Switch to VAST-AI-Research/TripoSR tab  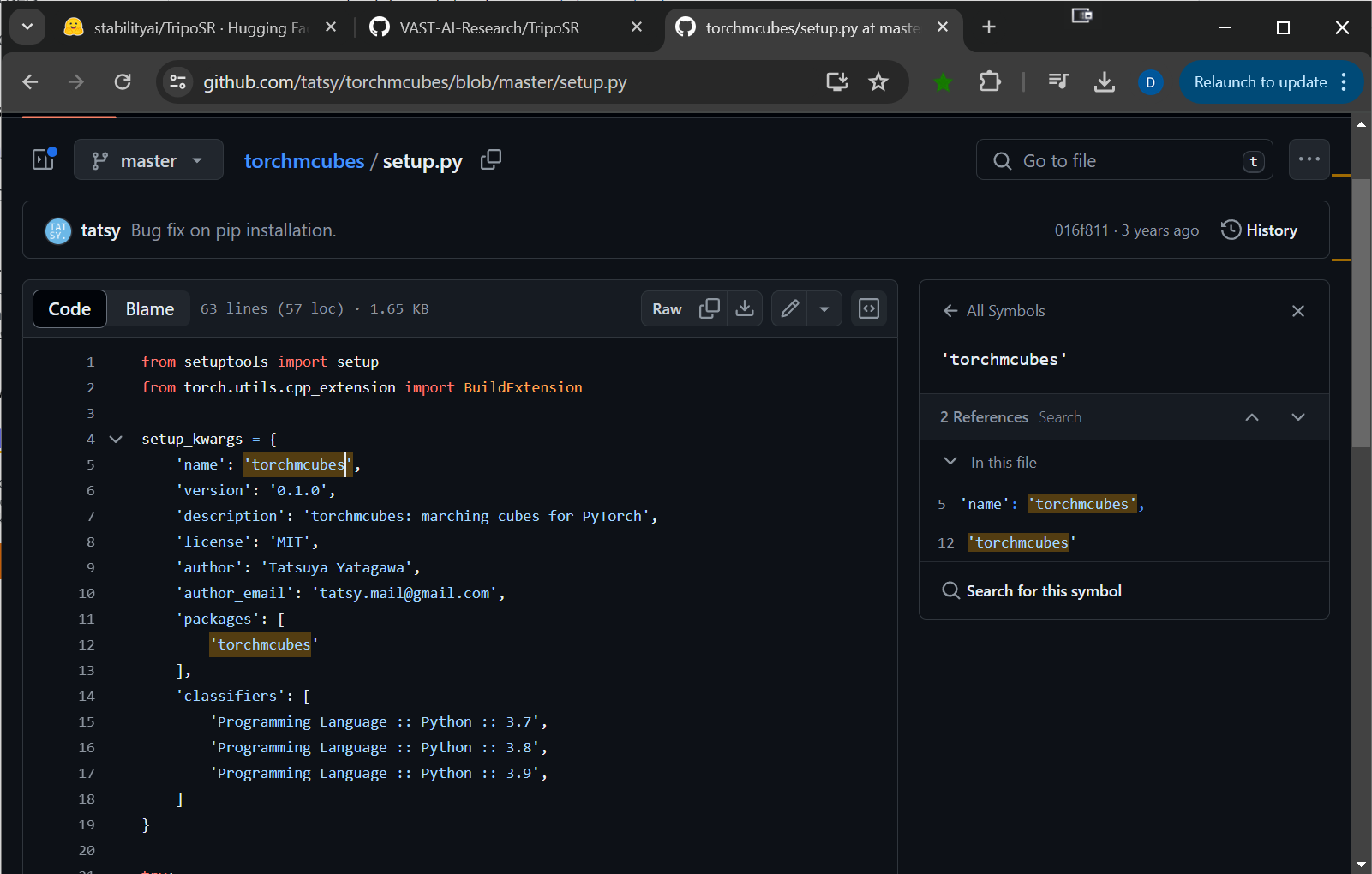(489, 27)
